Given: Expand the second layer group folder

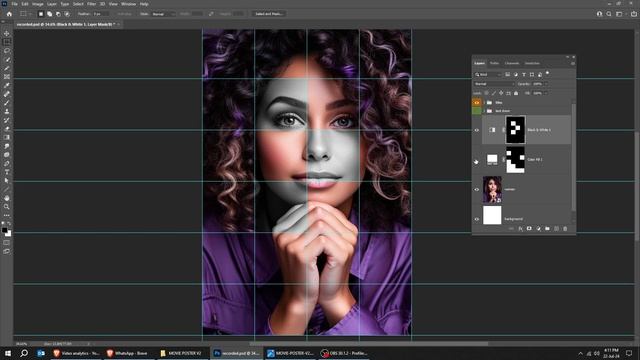Looking at the screenshot, I should (x=484, y=111).
